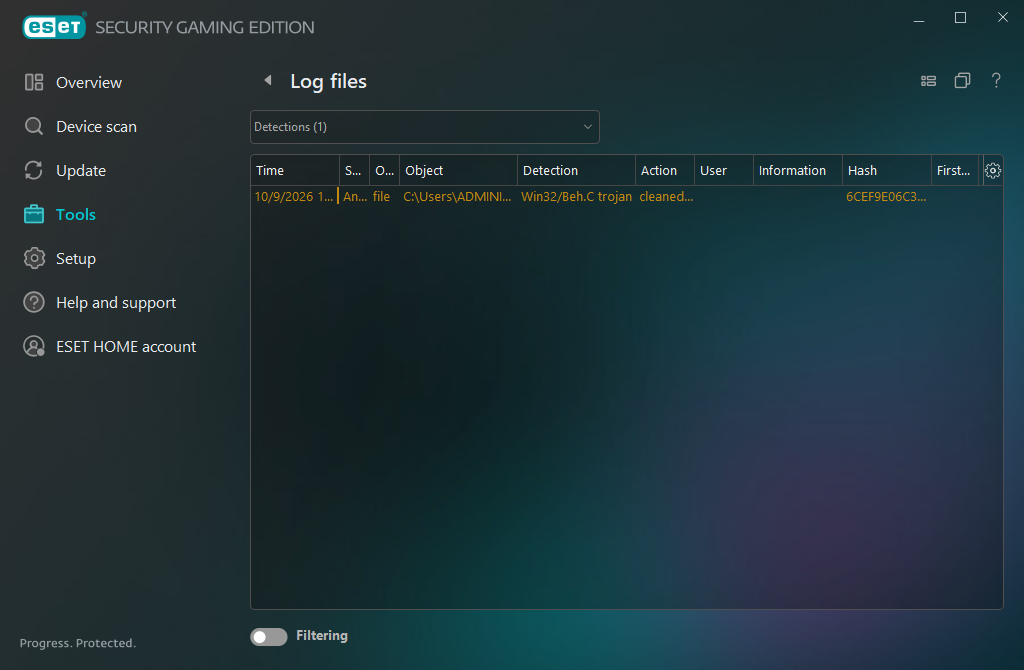Click the Win32/Beh.C trojan detection cell
The width and height of the screenshot is (1024, 670).
[577, 197]
